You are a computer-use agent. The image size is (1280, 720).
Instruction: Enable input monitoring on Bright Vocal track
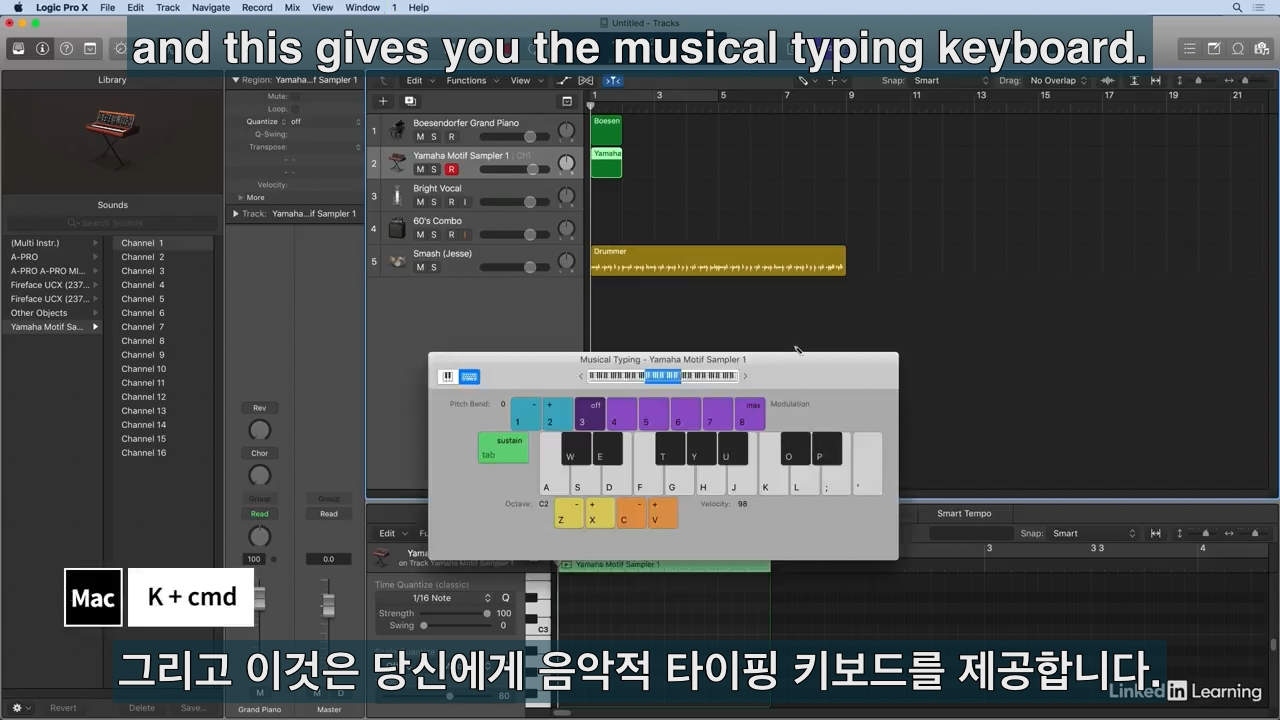coord(465,202)
